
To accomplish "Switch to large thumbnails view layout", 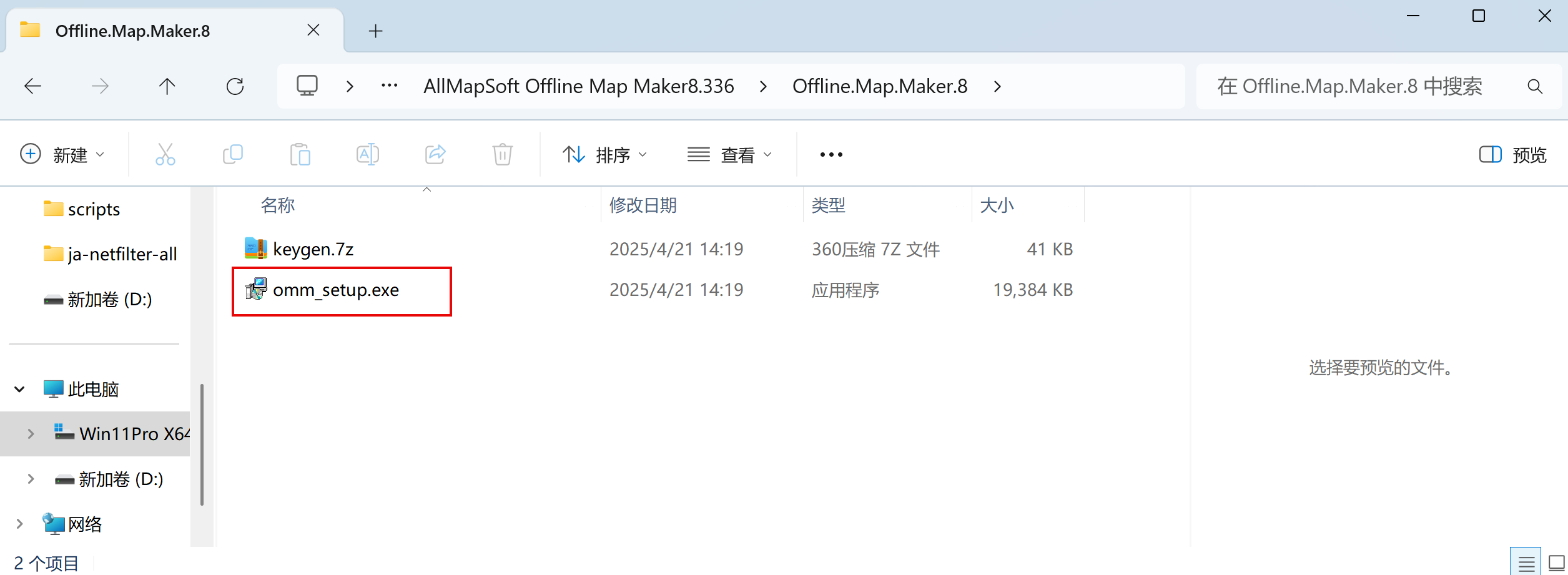I will (1557, 564).
